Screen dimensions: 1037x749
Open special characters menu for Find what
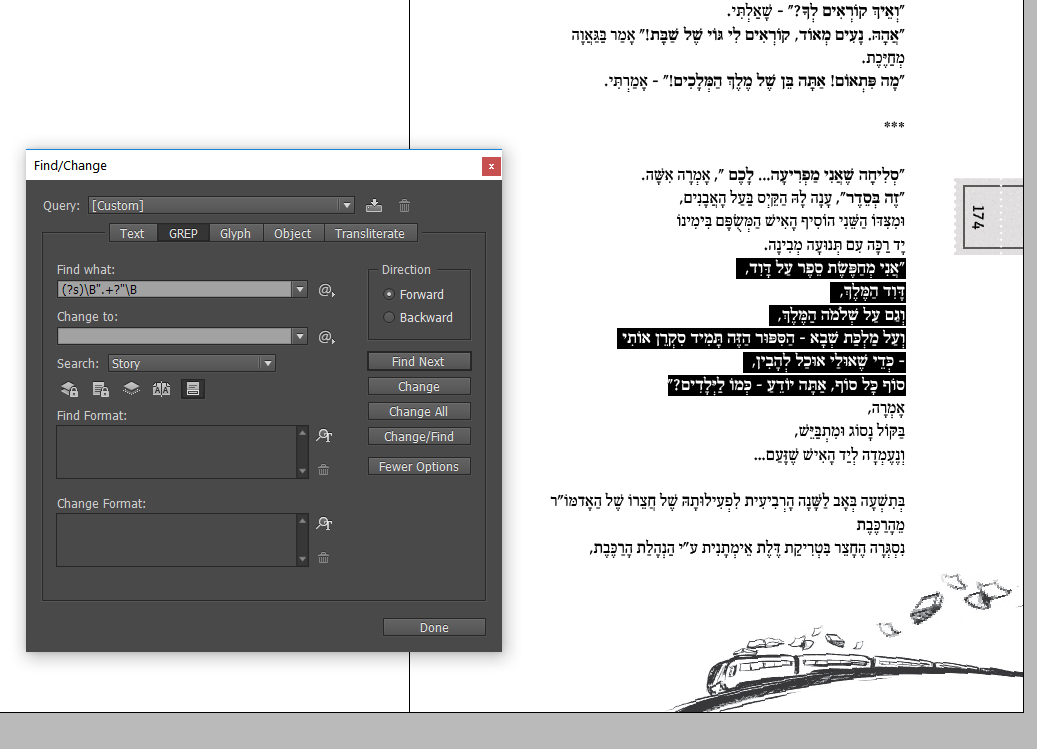pos(327,290)
